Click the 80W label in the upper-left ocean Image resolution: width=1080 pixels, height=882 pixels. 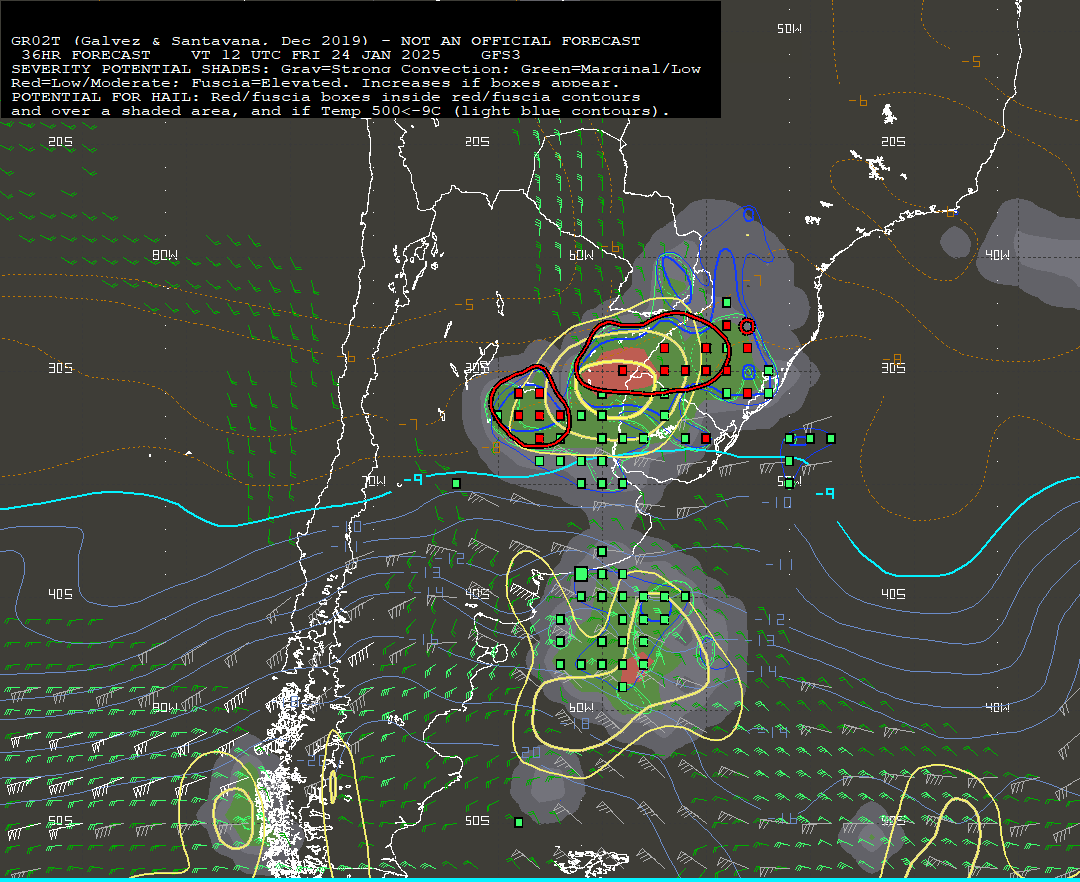click(165, 255)
